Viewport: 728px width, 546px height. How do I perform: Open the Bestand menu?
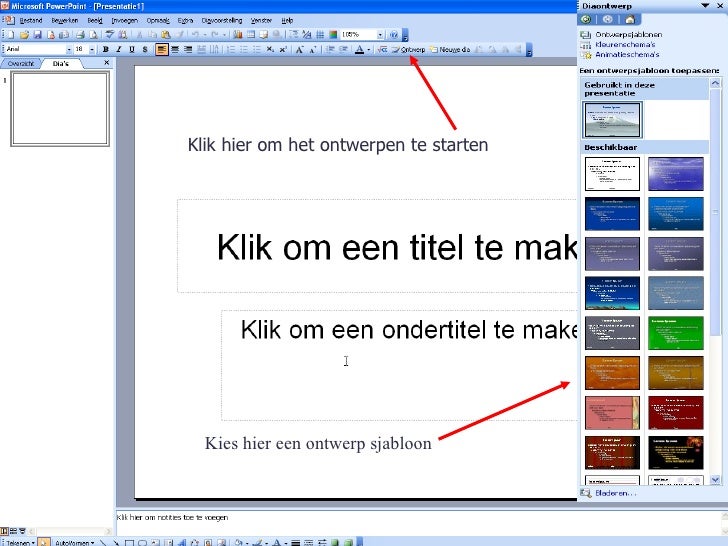[31, 20]
